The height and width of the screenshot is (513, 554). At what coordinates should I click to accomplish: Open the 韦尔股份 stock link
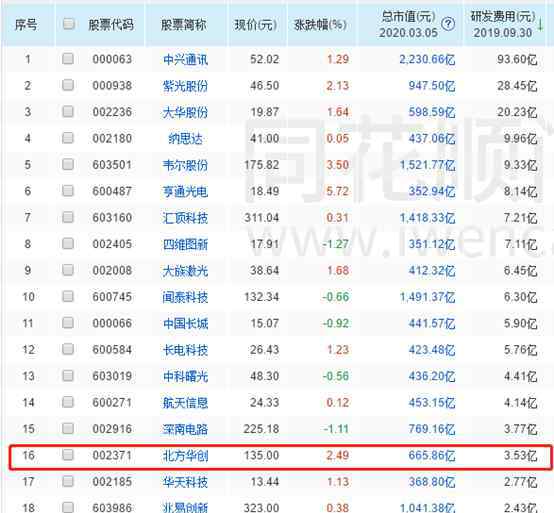pyautogui.click(x=185, y=165)
